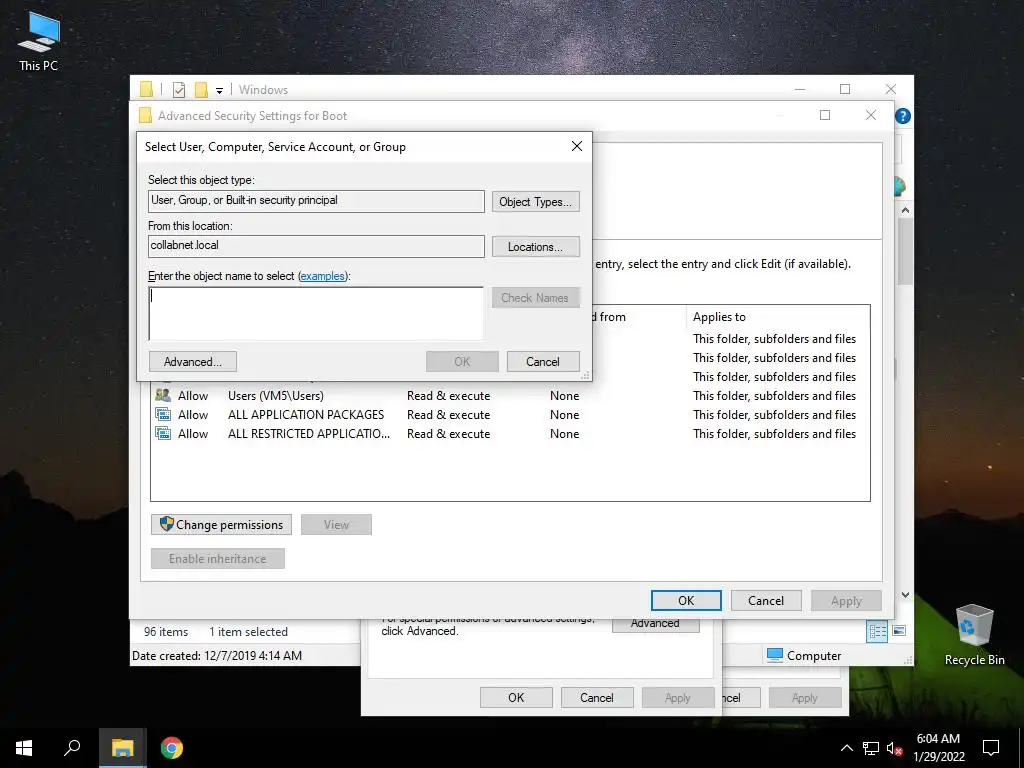Open the Quick Access Toolbar dropdown arrow
The height and width of the screenshot is (768, 1024).
point(219,90)
